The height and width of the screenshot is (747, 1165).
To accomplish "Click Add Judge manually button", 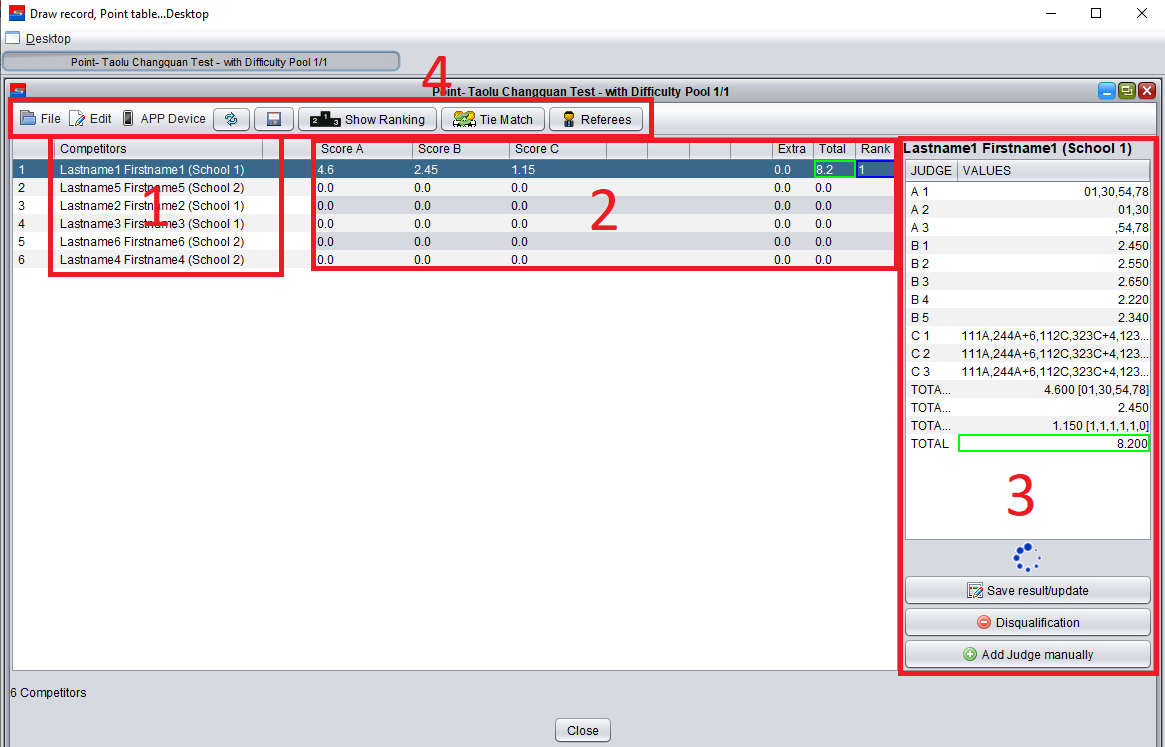I will tap(1027, 655).
